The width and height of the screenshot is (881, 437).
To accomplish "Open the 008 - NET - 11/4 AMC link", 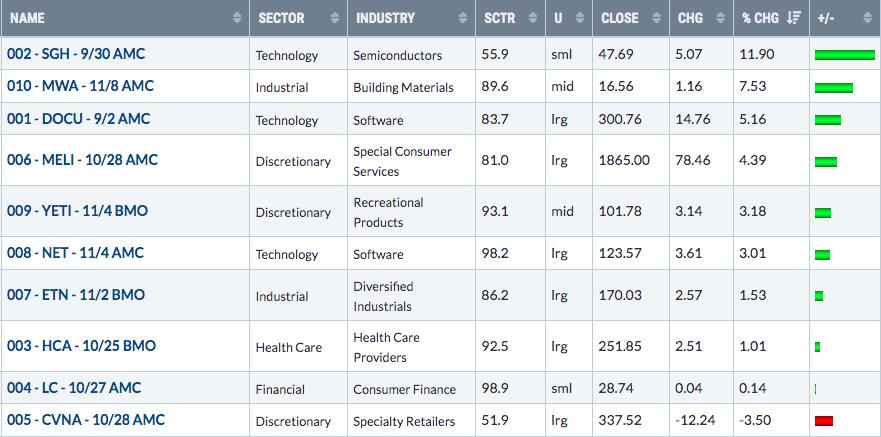I will click(75, 253).
